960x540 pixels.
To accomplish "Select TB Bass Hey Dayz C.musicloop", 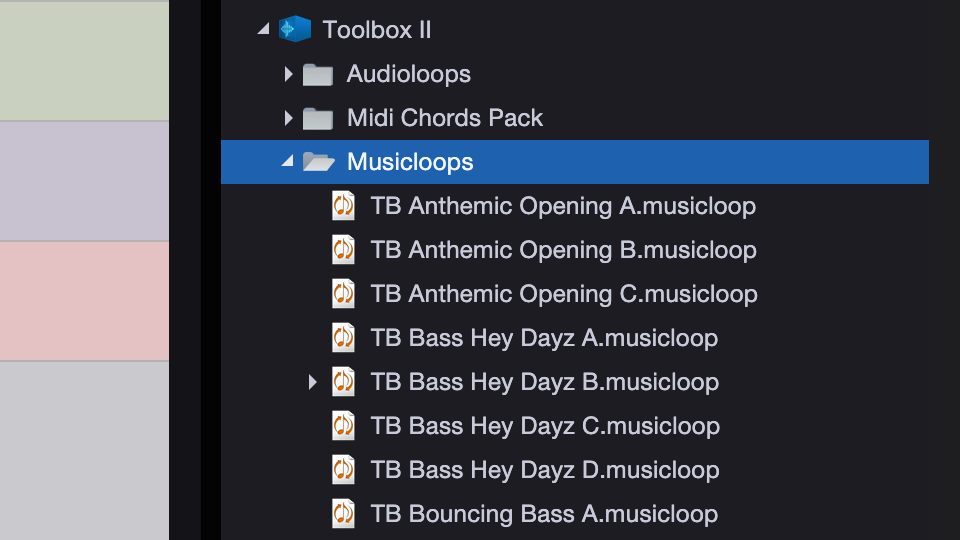I will (544, 426).
